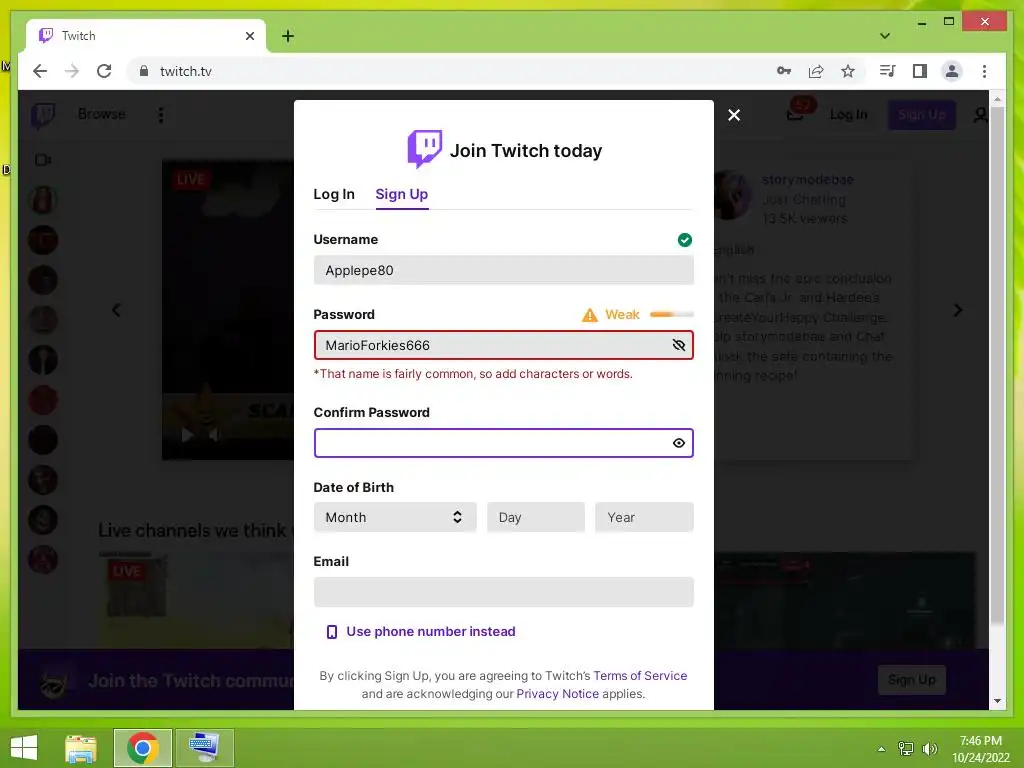1024x768 pixels.
Task: Open the Chrome profile avatar
Action: [952, 71]
